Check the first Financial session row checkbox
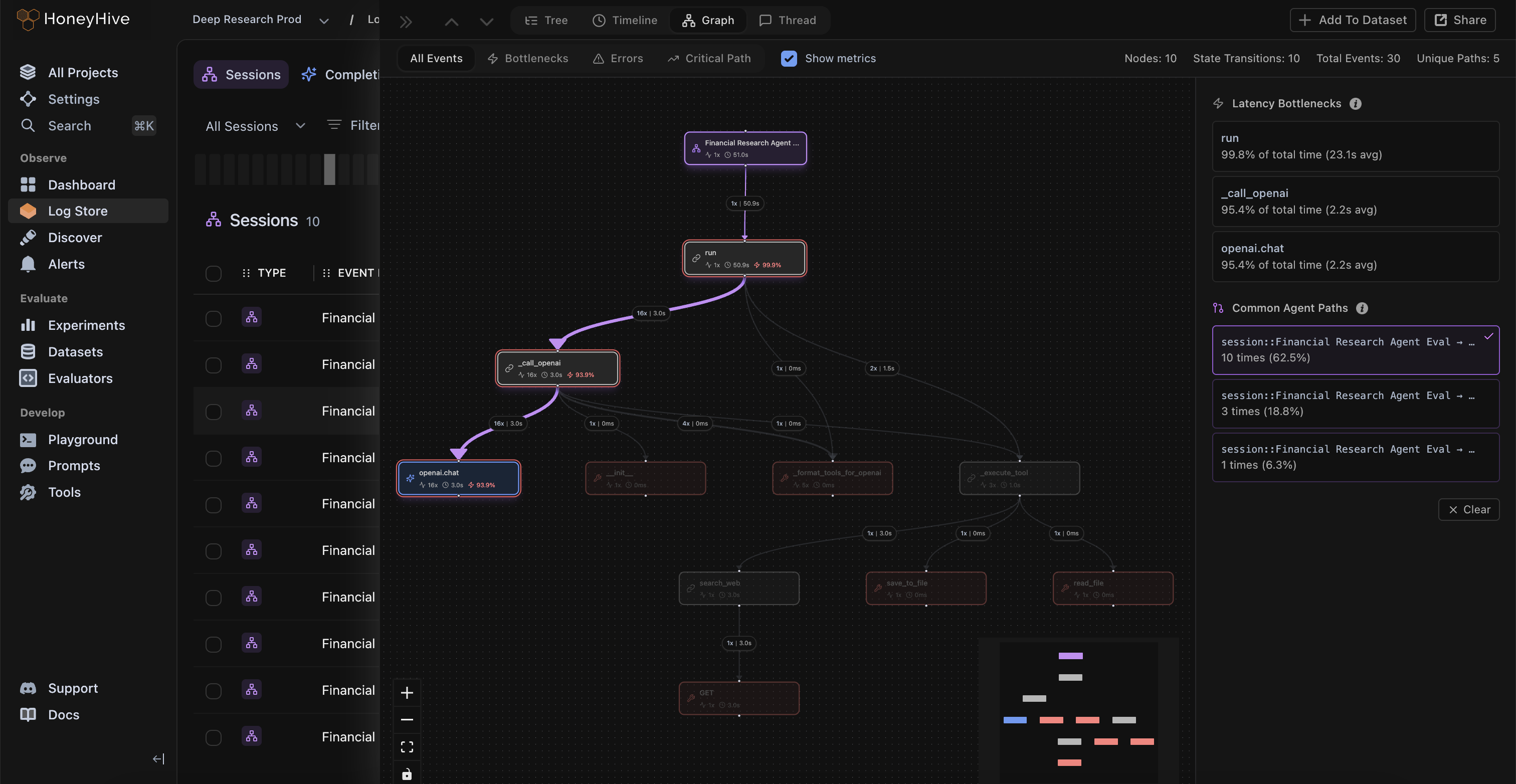Image resolution: width=1516 pixels, height=784 pixels. (x=213, y=318)
